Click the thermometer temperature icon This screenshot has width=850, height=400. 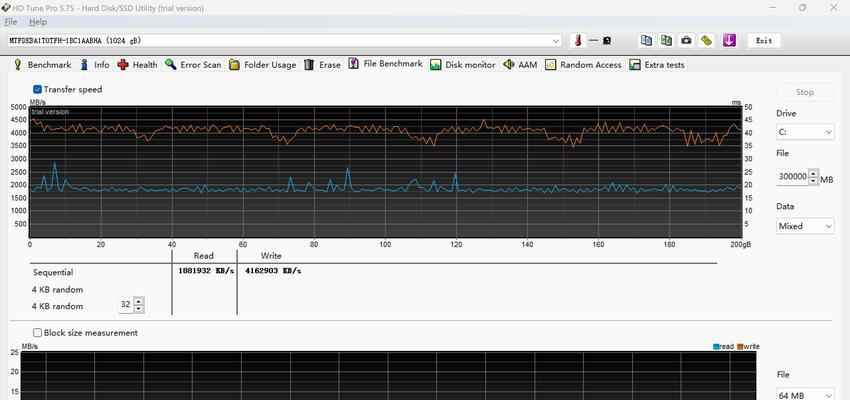(x=578, y=41)
